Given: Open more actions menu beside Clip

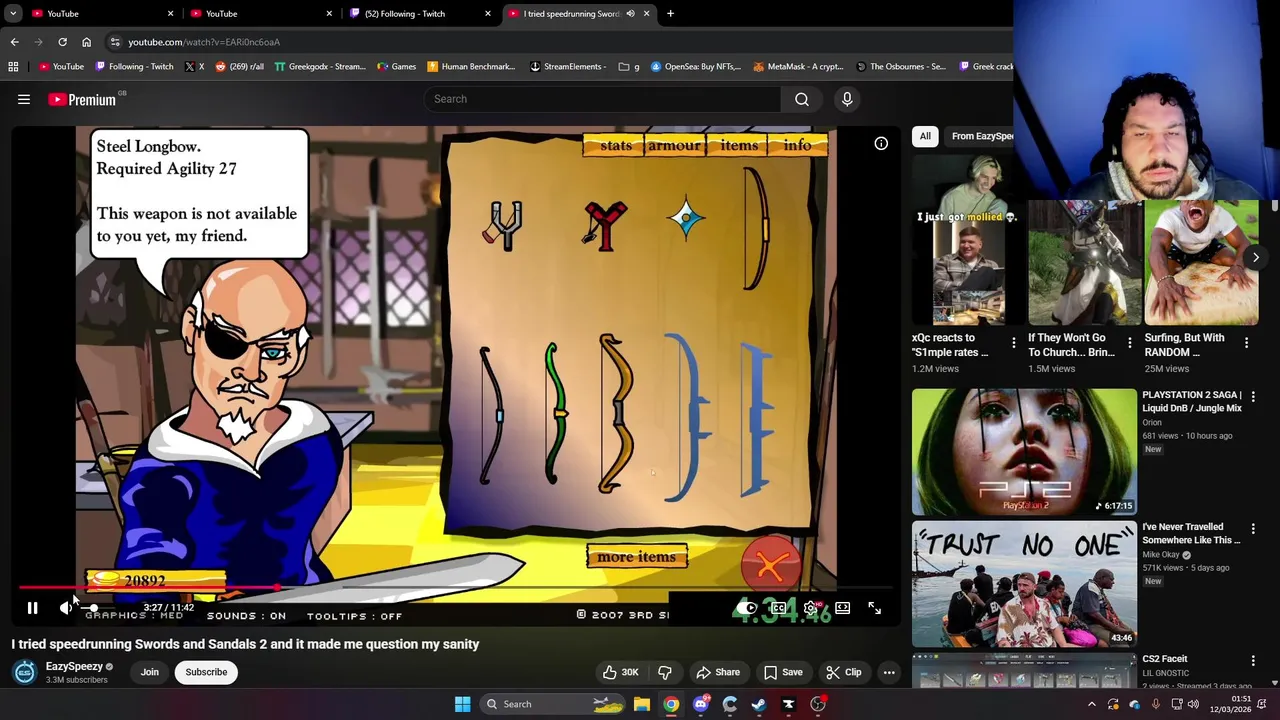Looking at the screenshot, I should pos(889,672).
